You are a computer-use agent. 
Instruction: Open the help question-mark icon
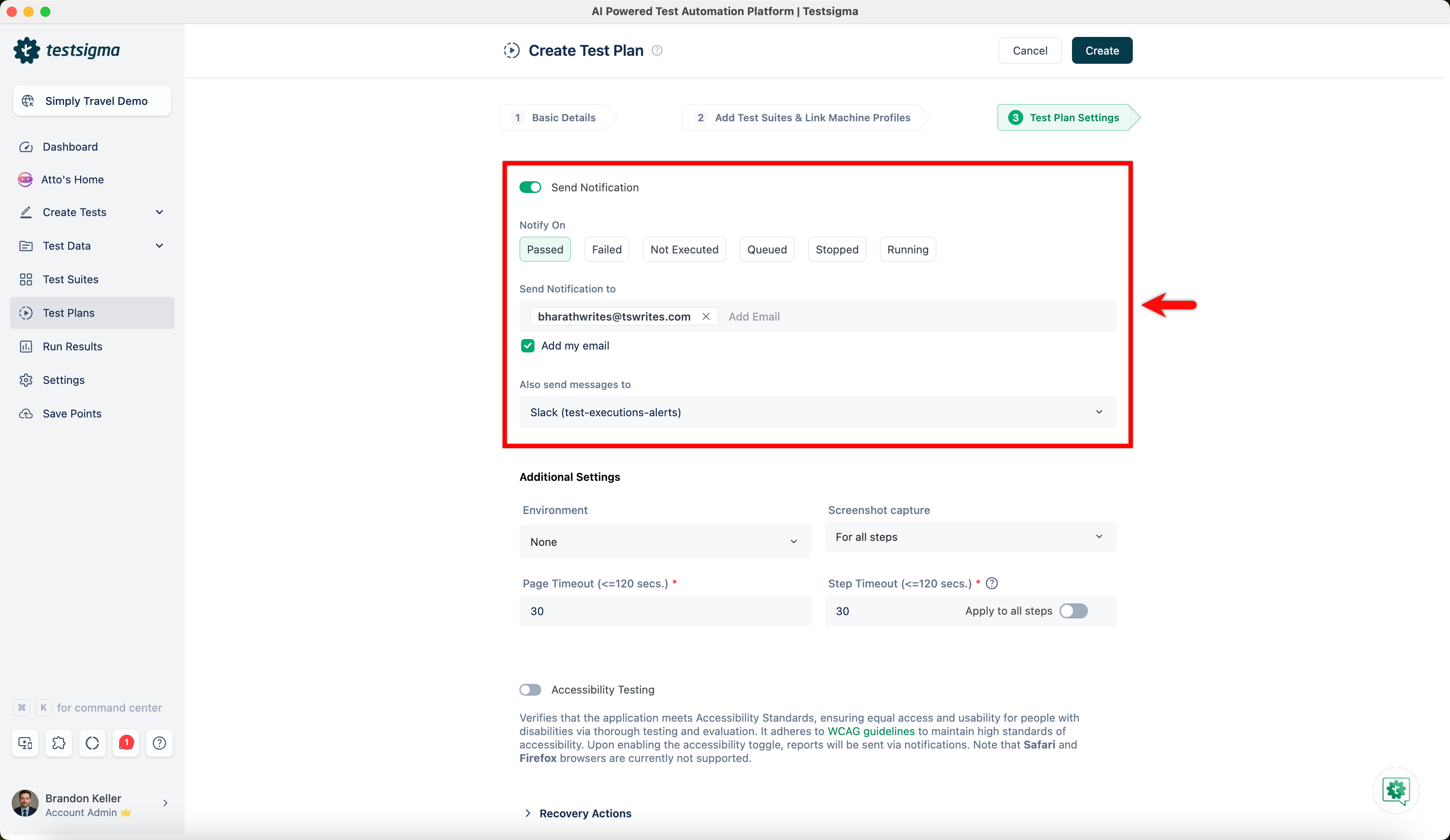pyautogui.click(x=159, y=743)
